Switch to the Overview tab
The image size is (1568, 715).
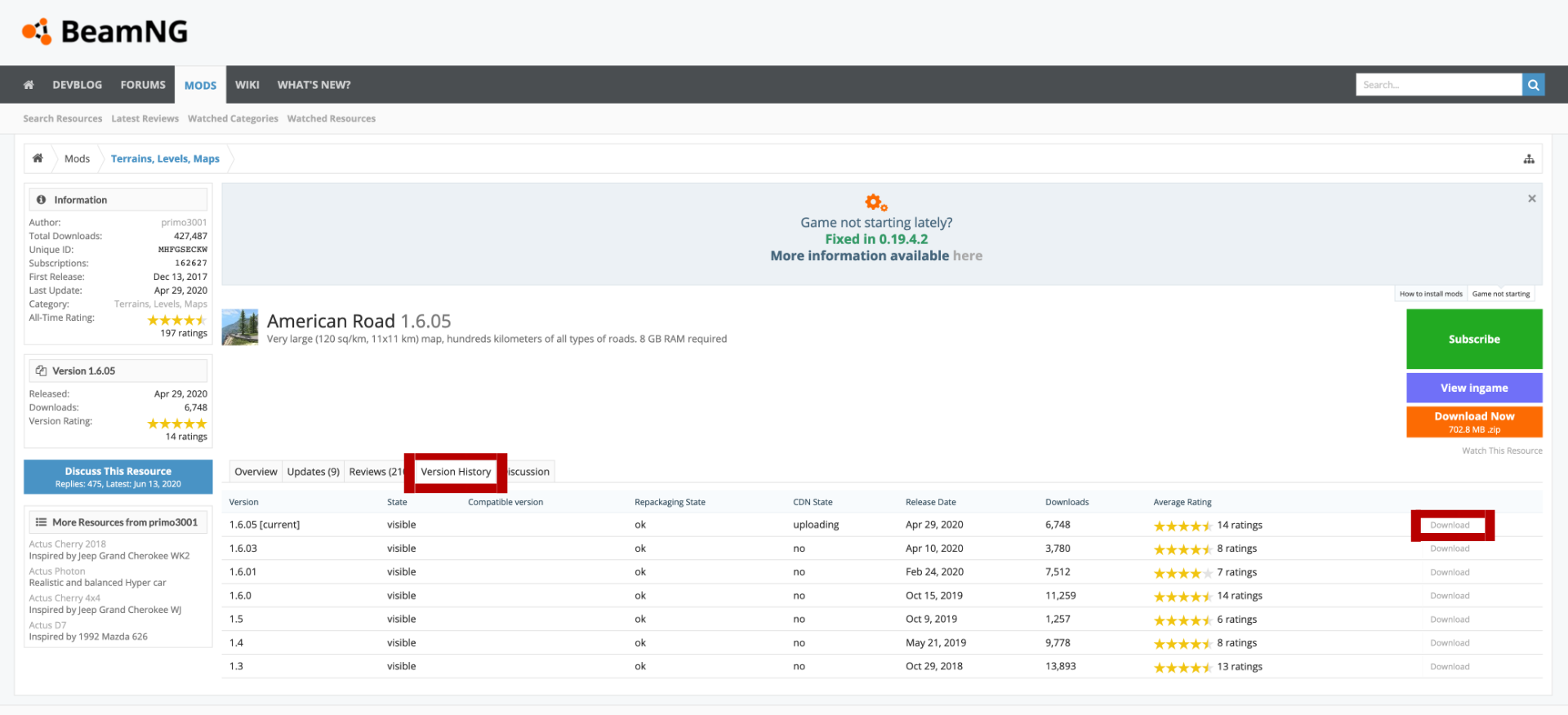coord(256,472)
